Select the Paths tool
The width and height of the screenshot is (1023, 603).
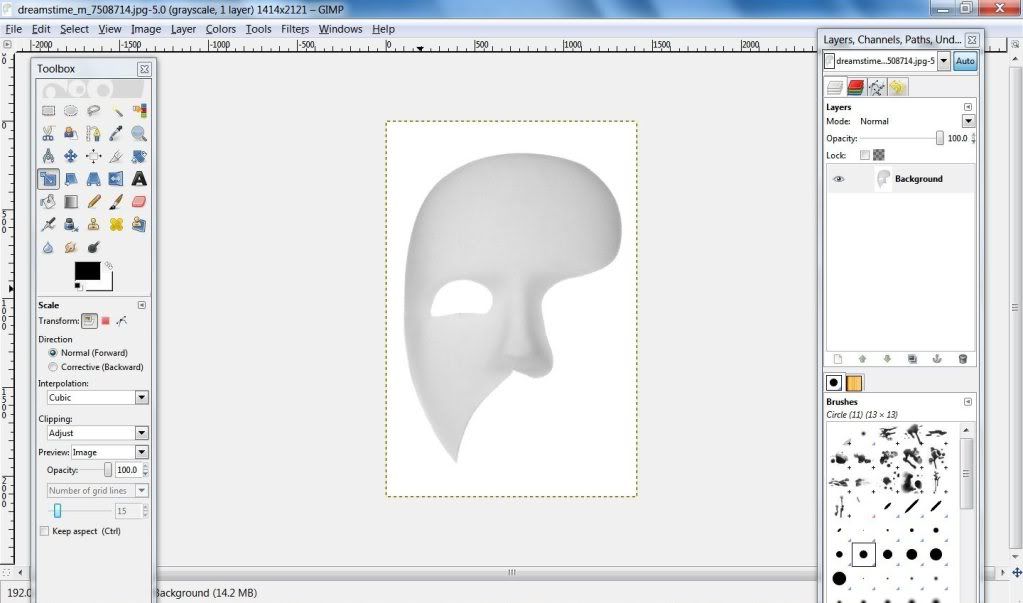(93, 134)
